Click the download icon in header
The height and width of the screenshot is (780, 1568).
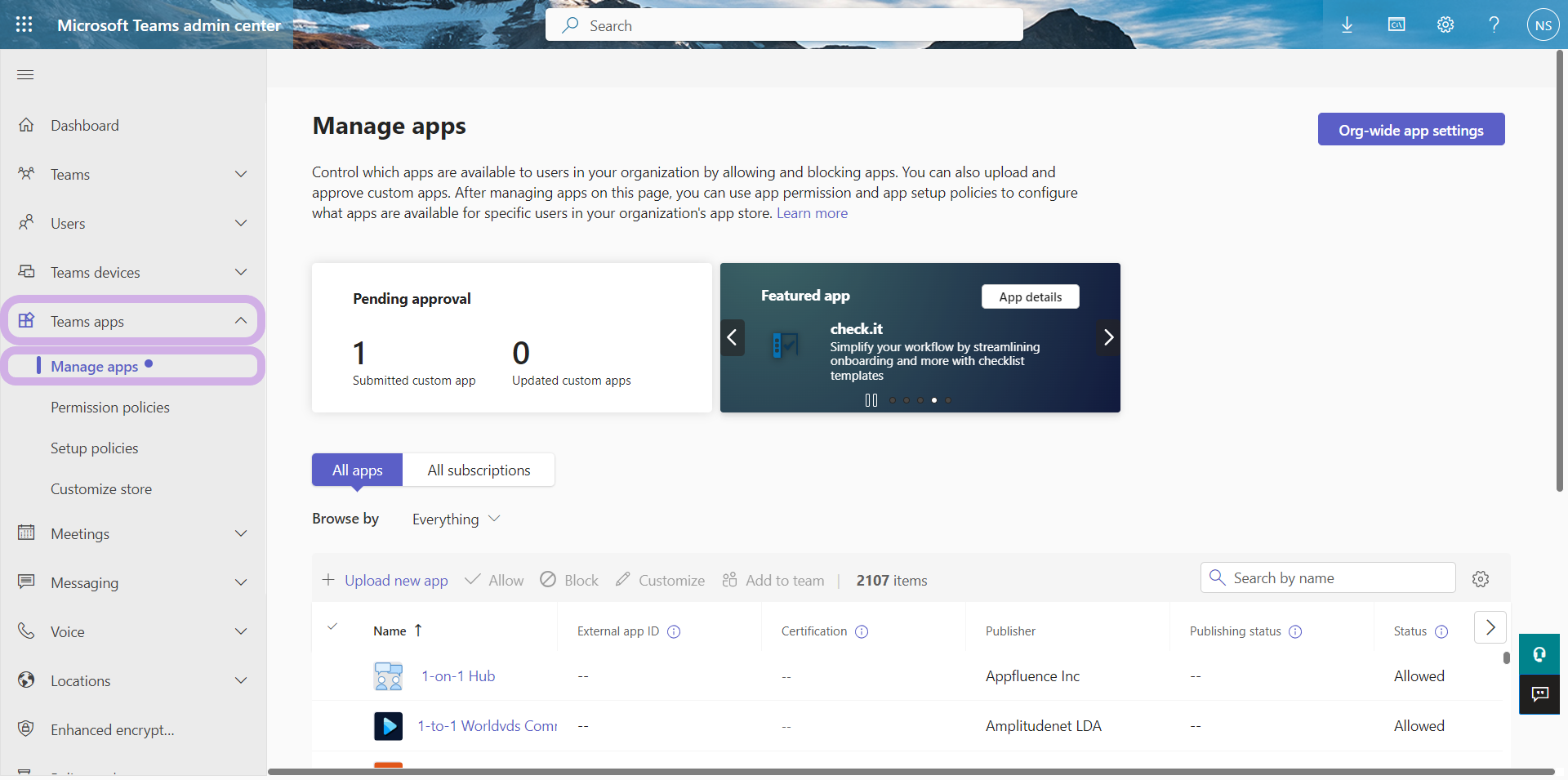[1347, 25]
